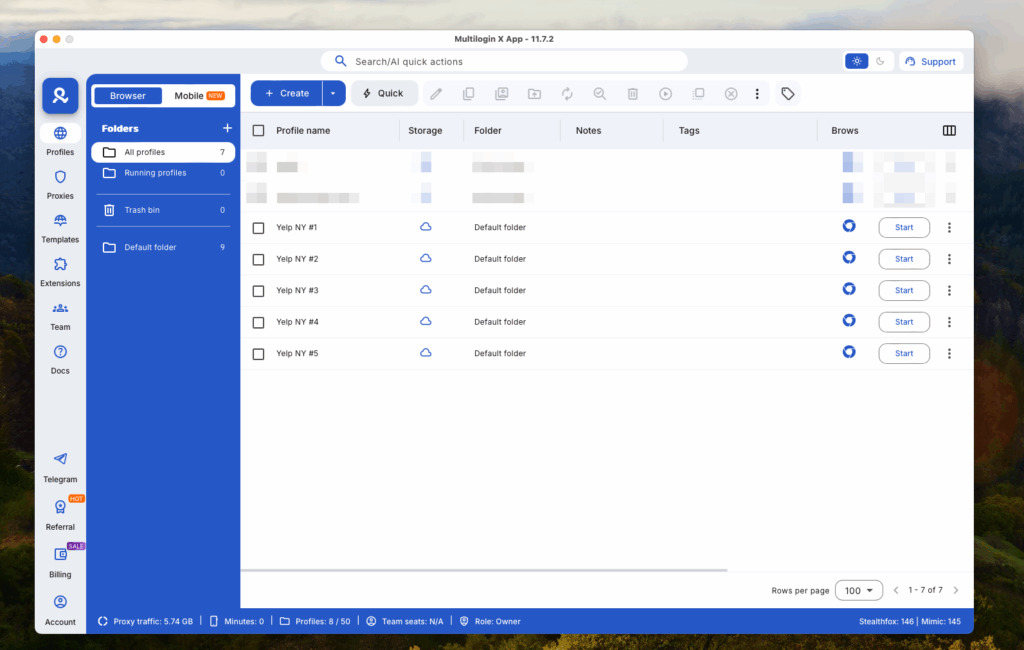
Task: Open the Rows per page dropdown
Action: [858, 590]
